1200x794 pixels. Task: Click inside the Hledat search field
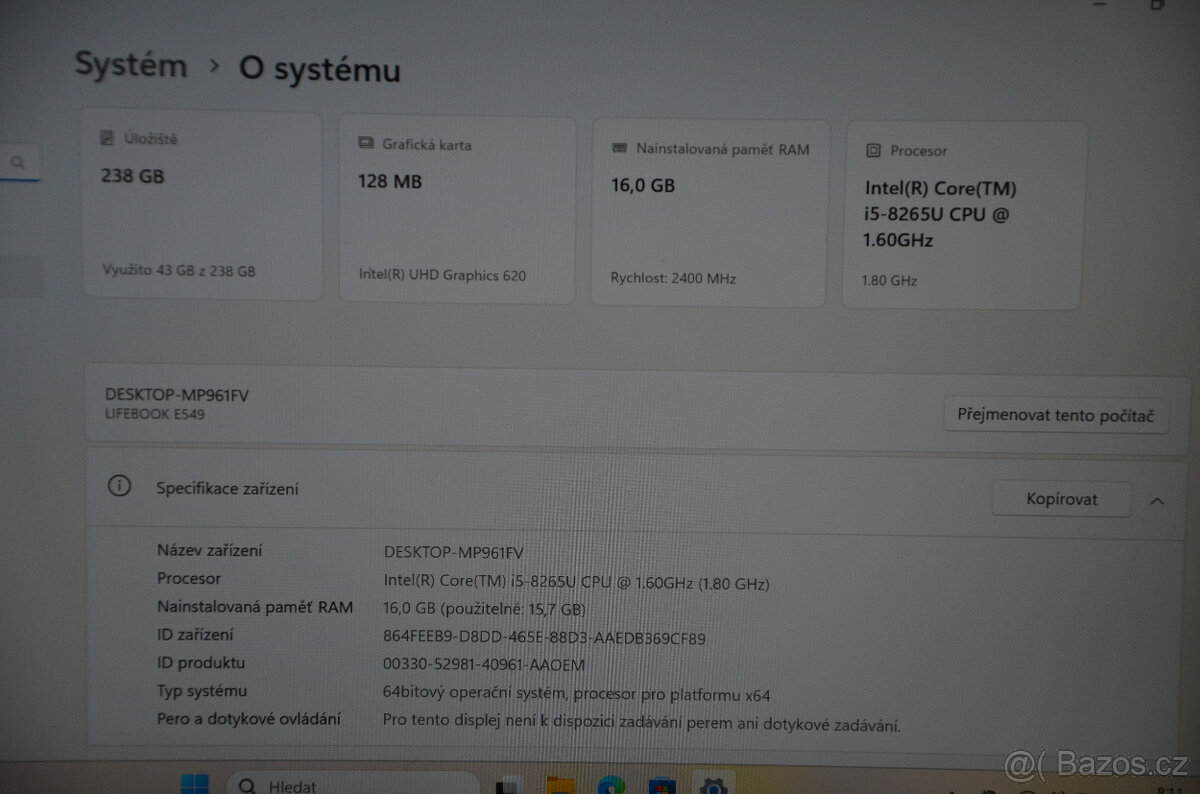tap(350, 786)
